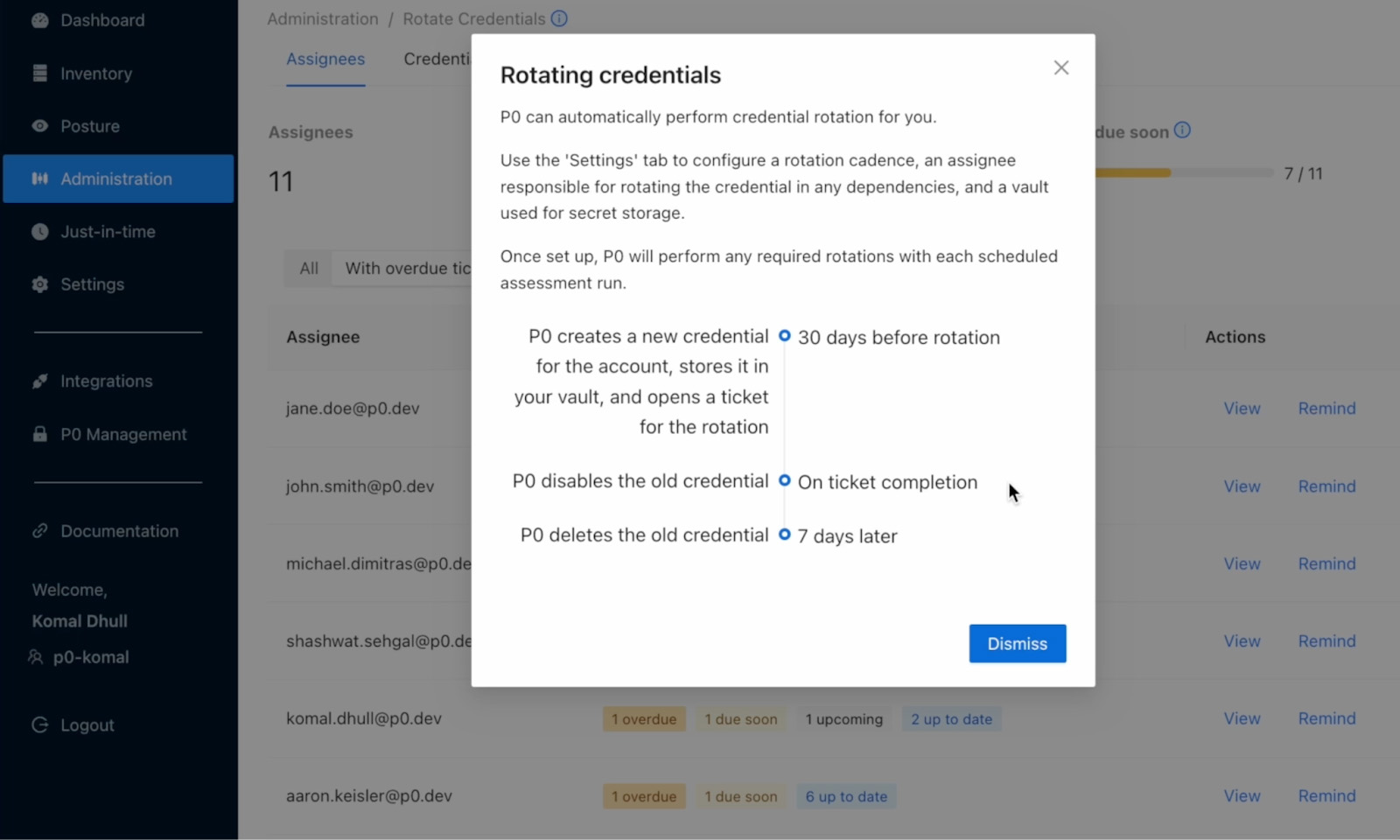Click the P0 Management lock icon
The width and height of the screenshot is (1400, 840).
40,434
